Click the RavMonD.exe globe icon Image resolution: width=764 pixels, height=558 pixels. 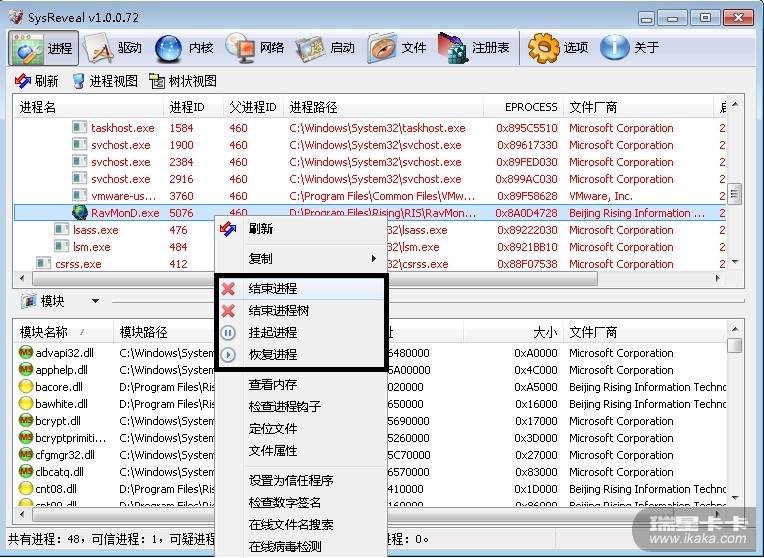tap(79, 212)
